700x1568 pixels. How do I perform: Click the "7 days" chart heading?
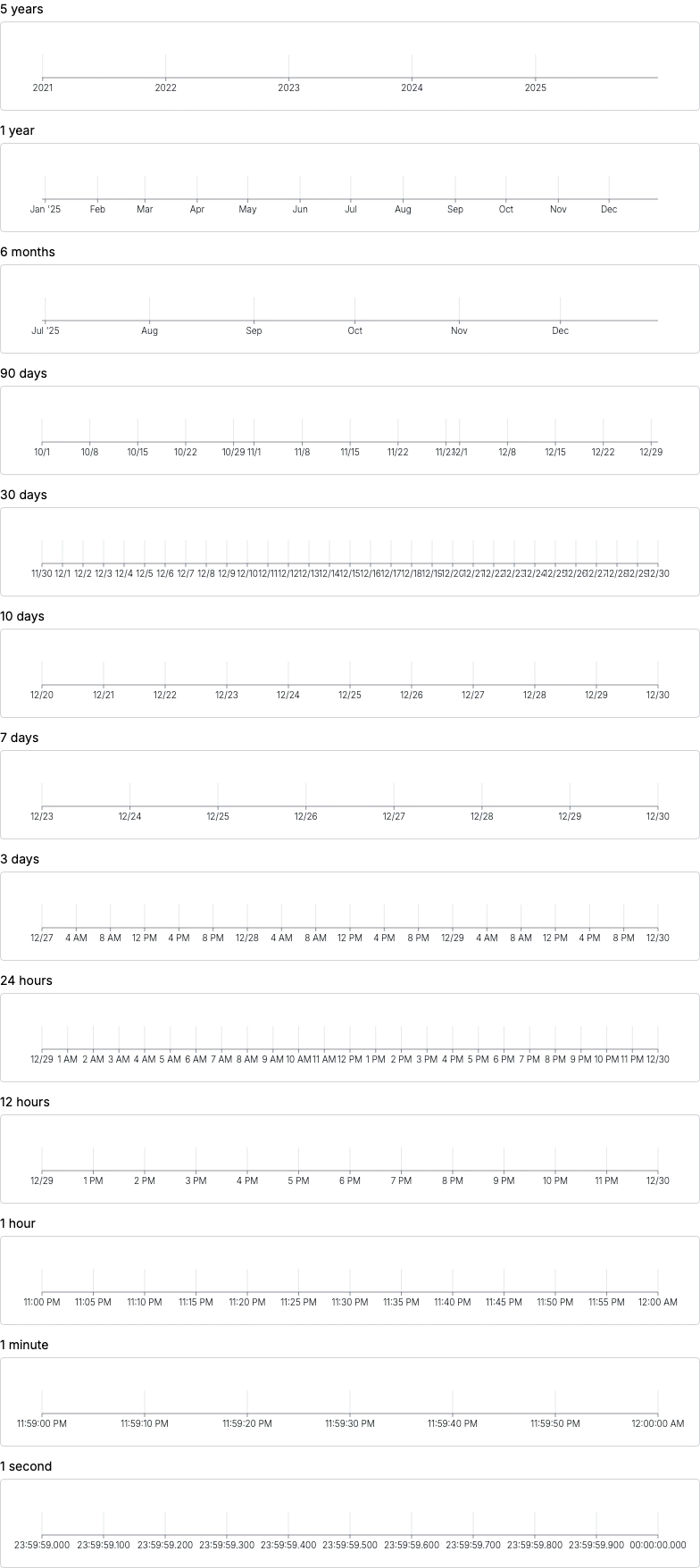click(x=20, y=738)
